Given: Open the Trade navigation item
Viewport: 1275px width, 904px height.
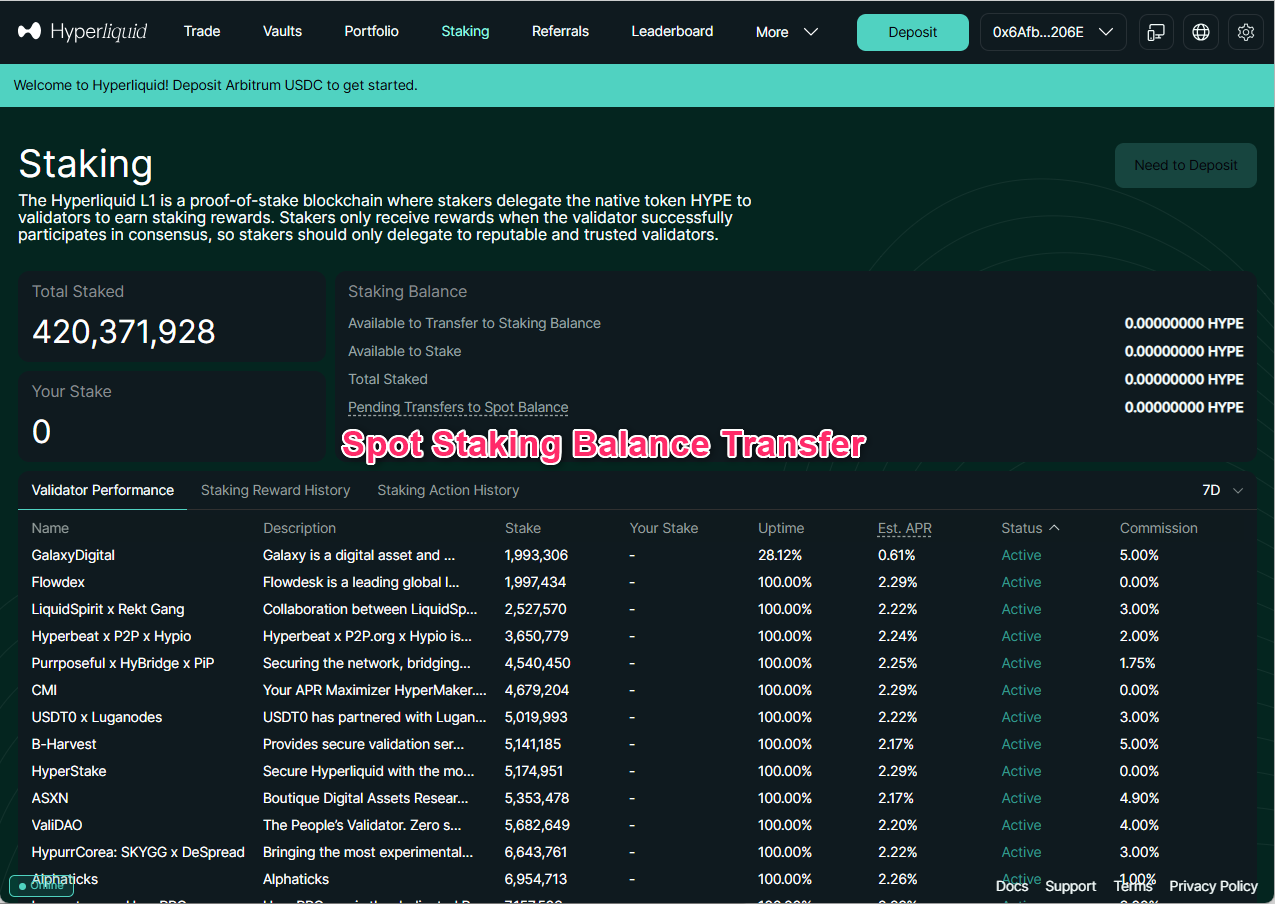Looking at the screenshot, I should [x=202, y=31].
